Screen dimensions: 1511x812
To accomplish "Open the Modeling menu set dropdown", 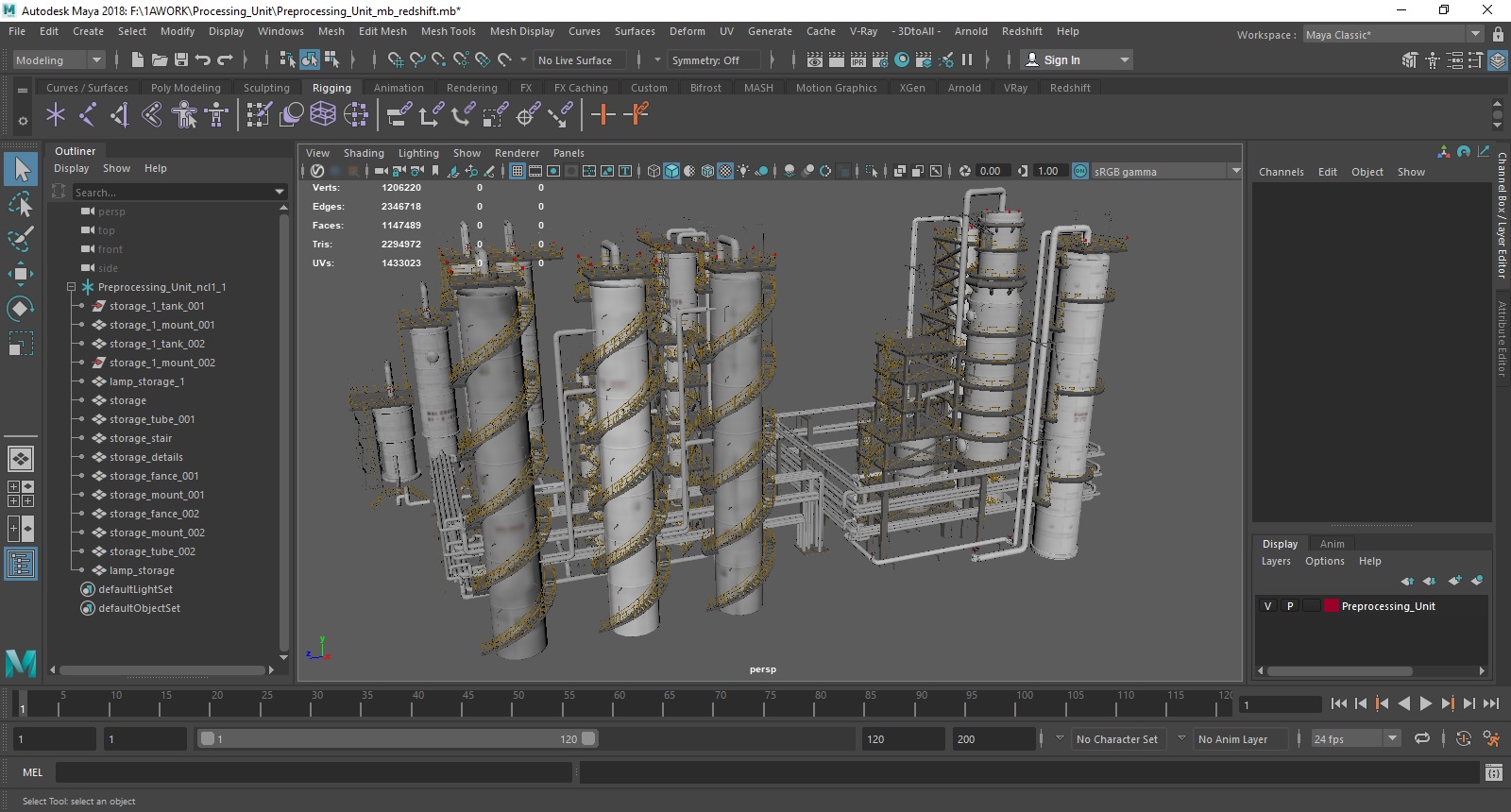I will coord(95,59).
